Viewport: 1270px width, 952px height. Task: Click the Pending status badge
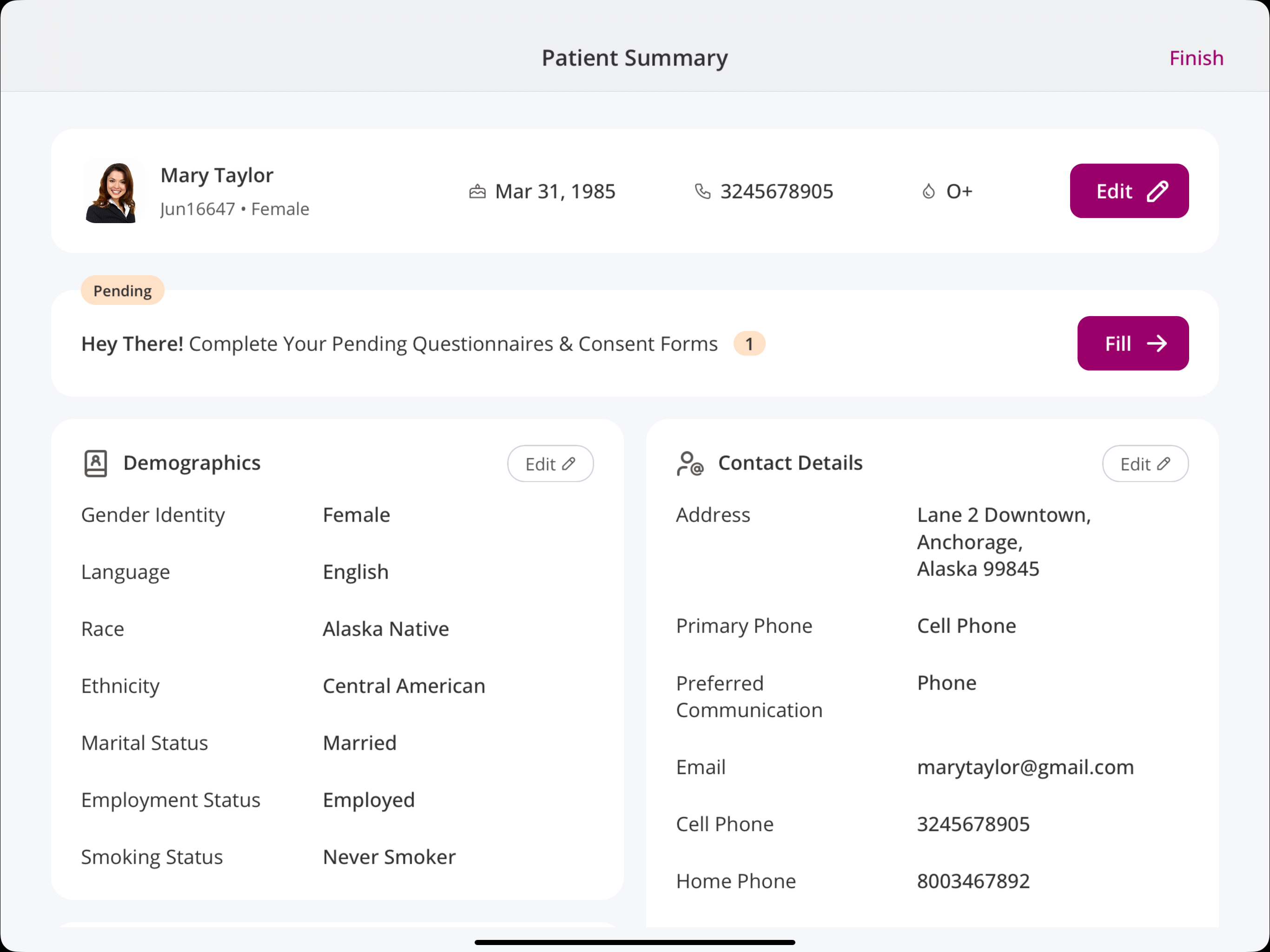coord(122,290)
